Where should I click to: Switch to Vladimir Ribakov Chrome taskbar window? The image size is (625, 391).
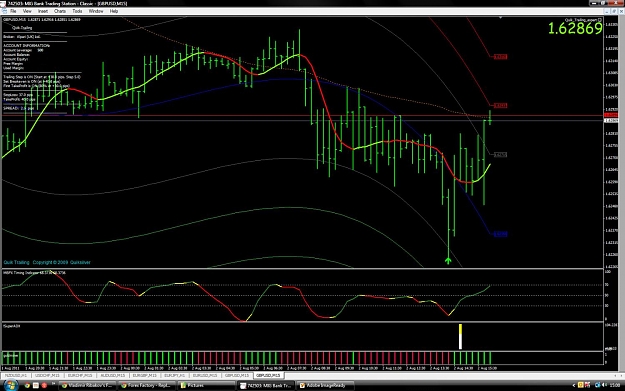[x=87, y=385]
